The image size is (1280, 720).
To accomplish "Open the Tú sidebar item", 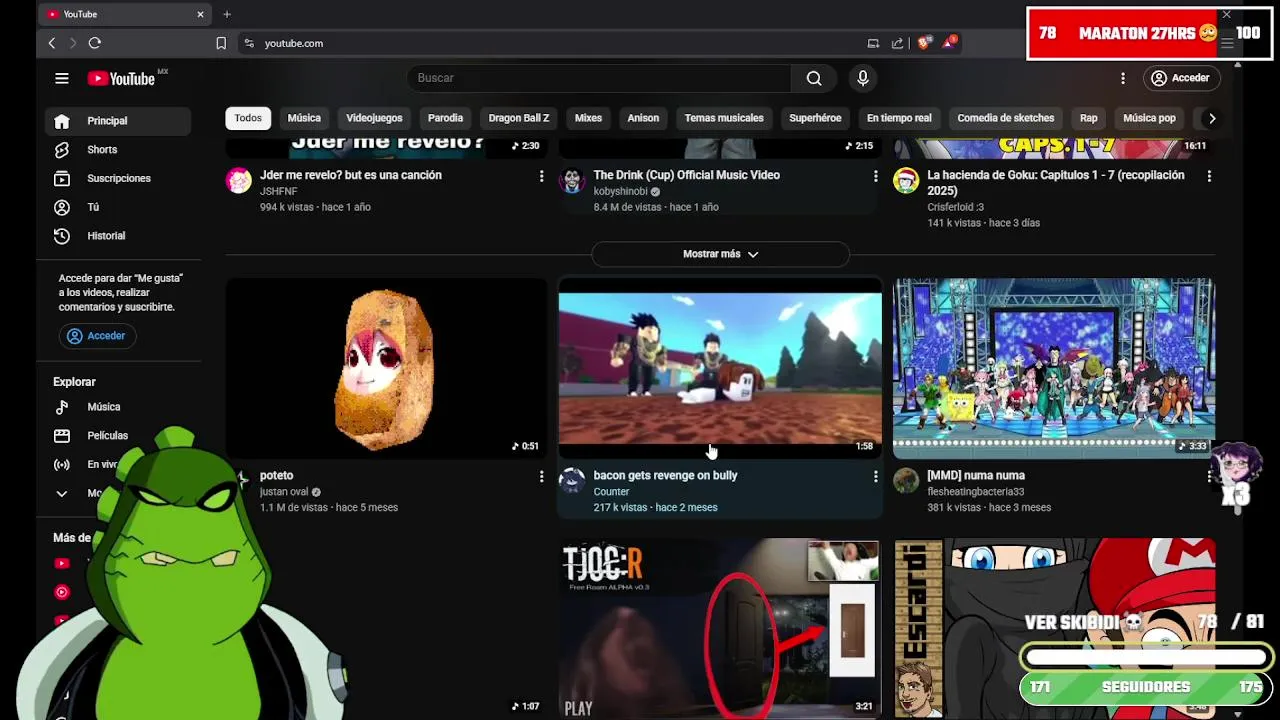I will point(118,207).
